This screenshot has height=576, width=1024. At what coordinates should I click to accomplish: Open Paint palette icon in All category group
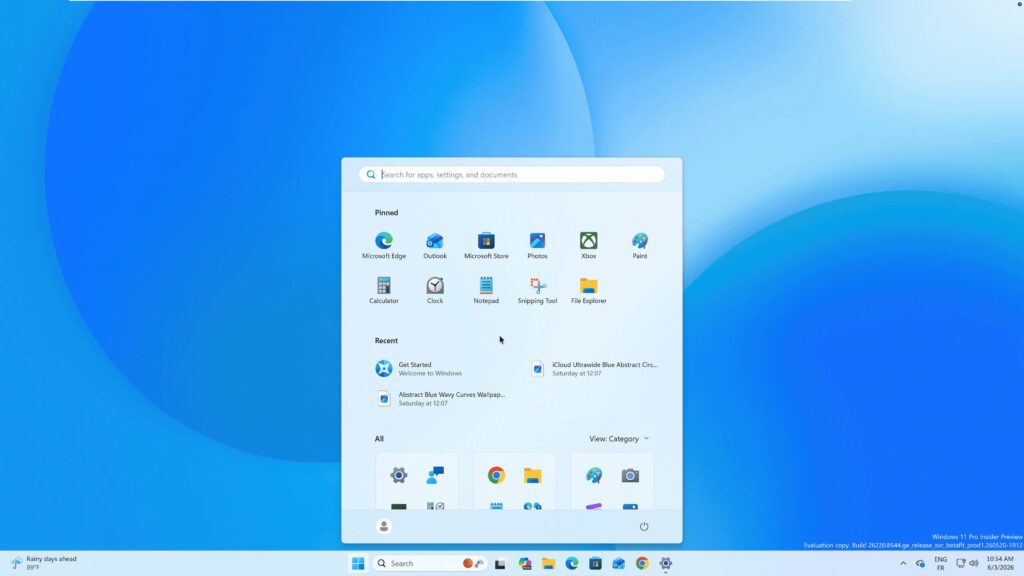click(x=594, y=475)
